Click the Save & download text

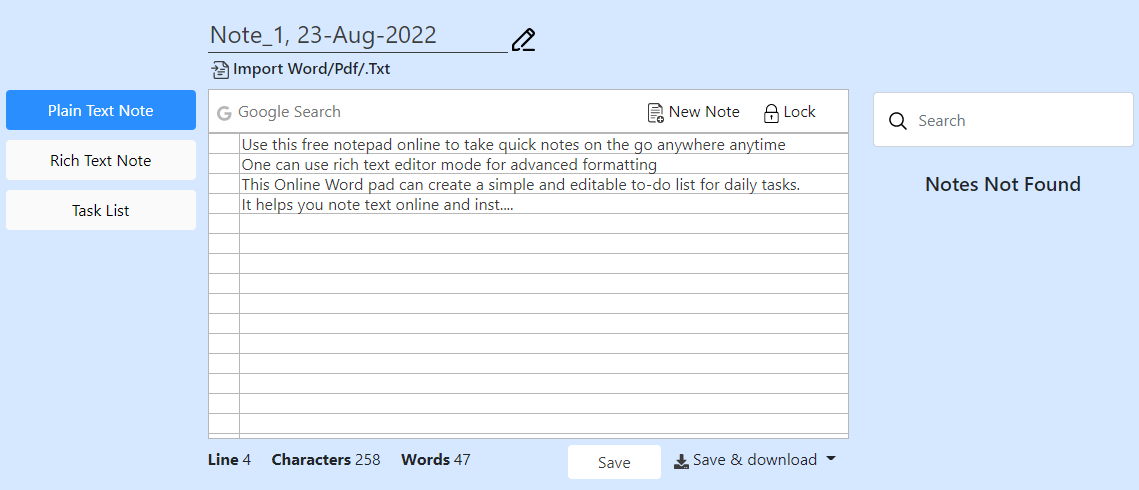tap(754, 460)
